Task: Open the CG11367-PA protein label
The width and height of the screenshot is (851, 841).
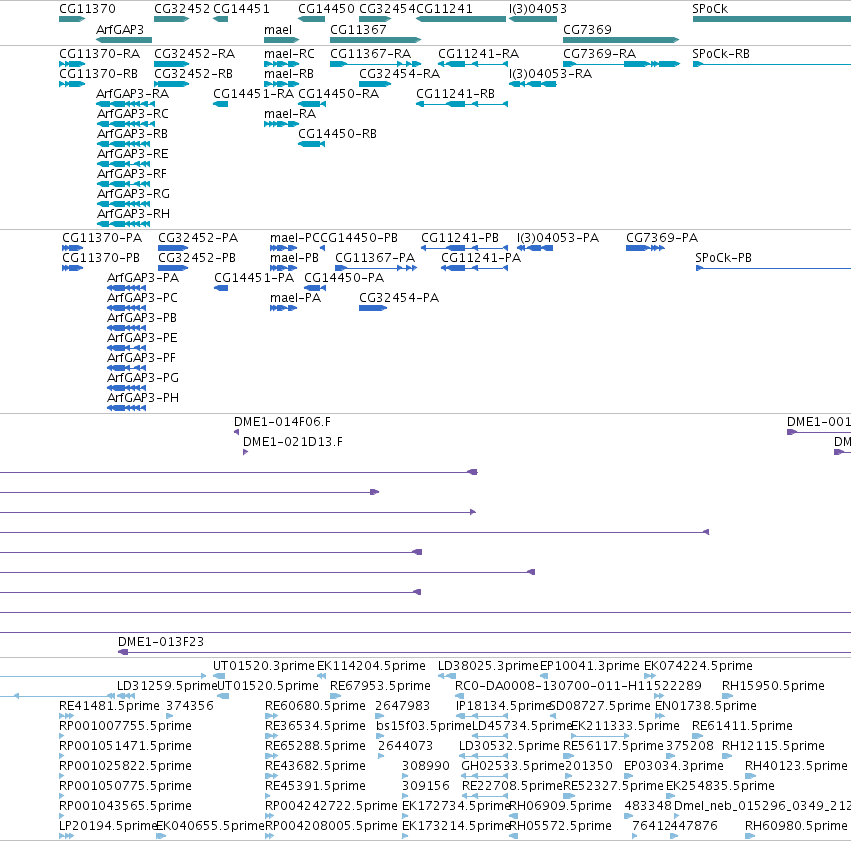Action: (374, 258)
